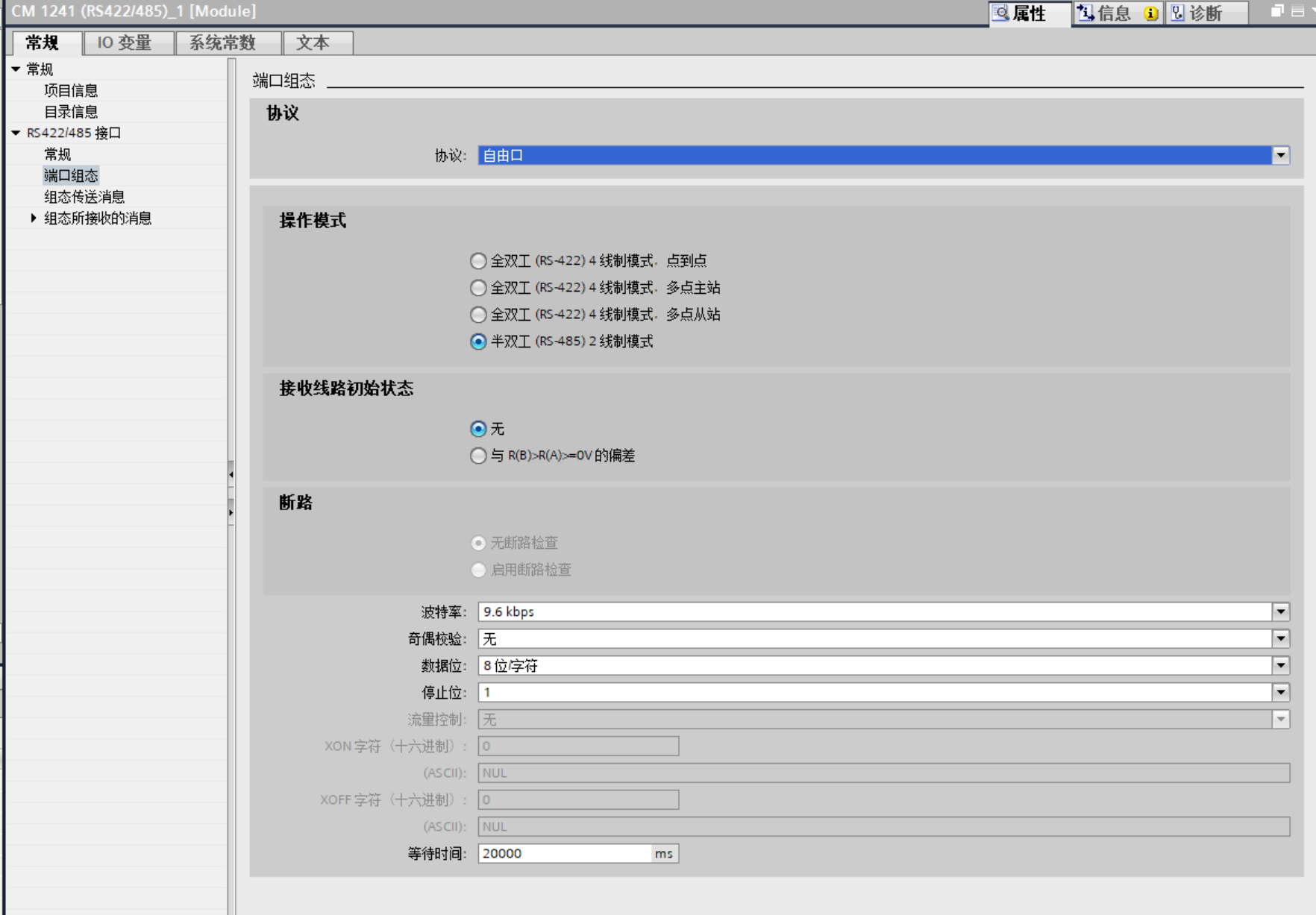Viewport: 1316px width, 915px height.
Task: Click the right-pointing splitter arrow
Action: [x=231, y=512]
